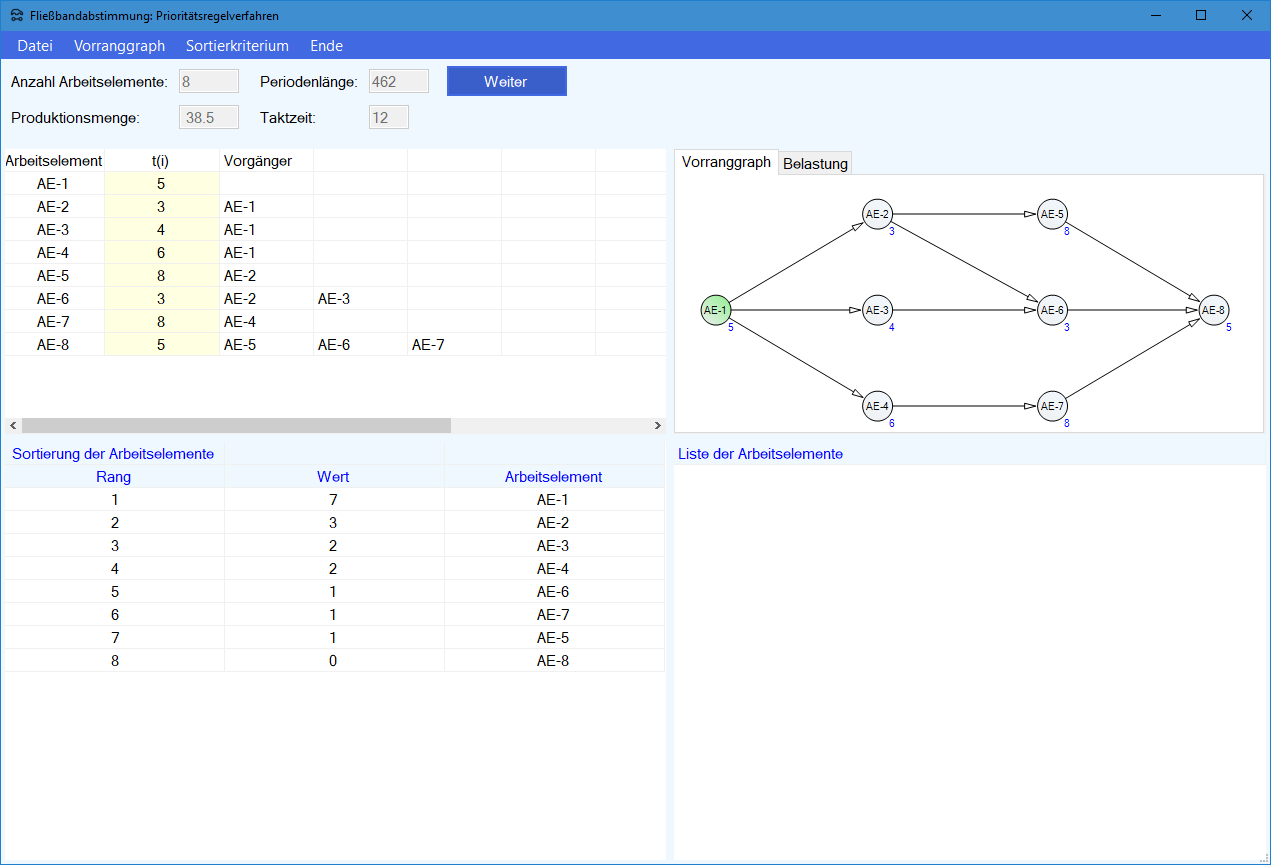Switch to the Belastung tab
The image size is (1271, 865).
tap(815, 164)
